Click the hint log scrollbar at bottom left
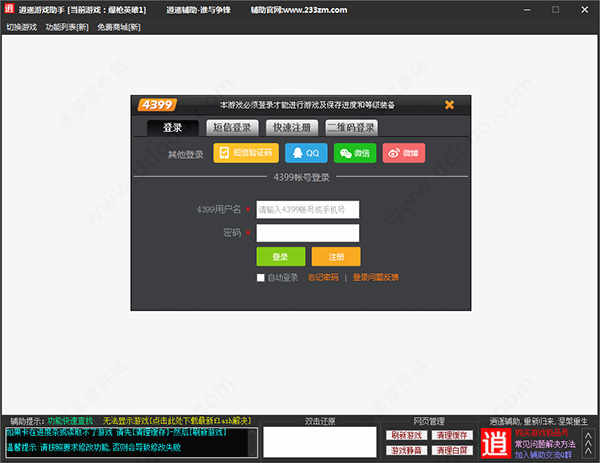This screenshot has width=600, height=463. tap(253, 442)
